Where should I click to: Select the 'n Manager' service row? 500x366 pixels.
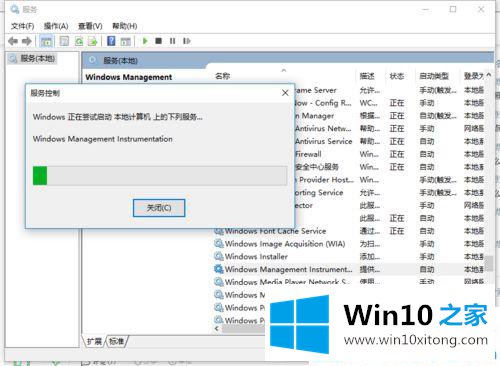(x=389, y=116)
